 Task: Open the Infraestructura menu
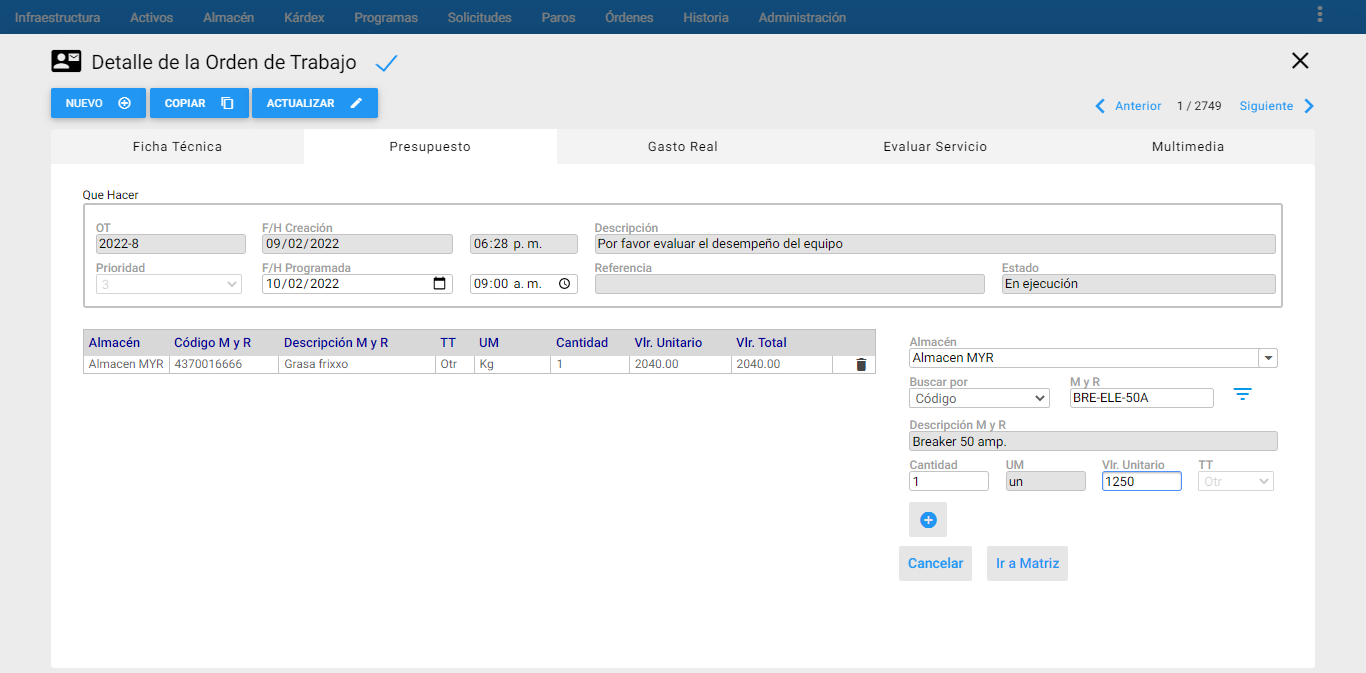[x=57, y=17]
